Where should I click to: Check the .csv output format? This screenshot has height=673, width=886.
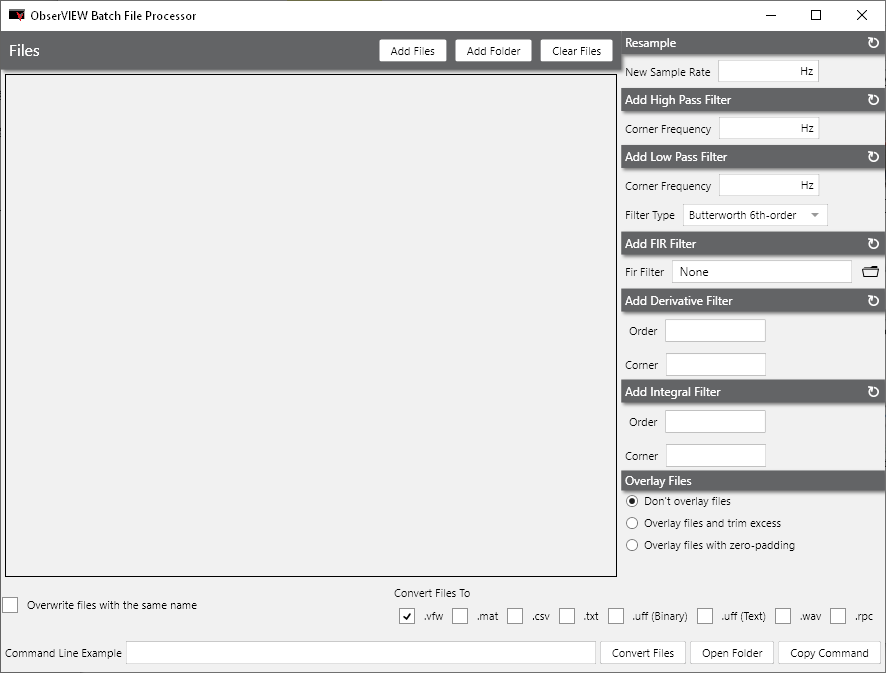point(515,616)
